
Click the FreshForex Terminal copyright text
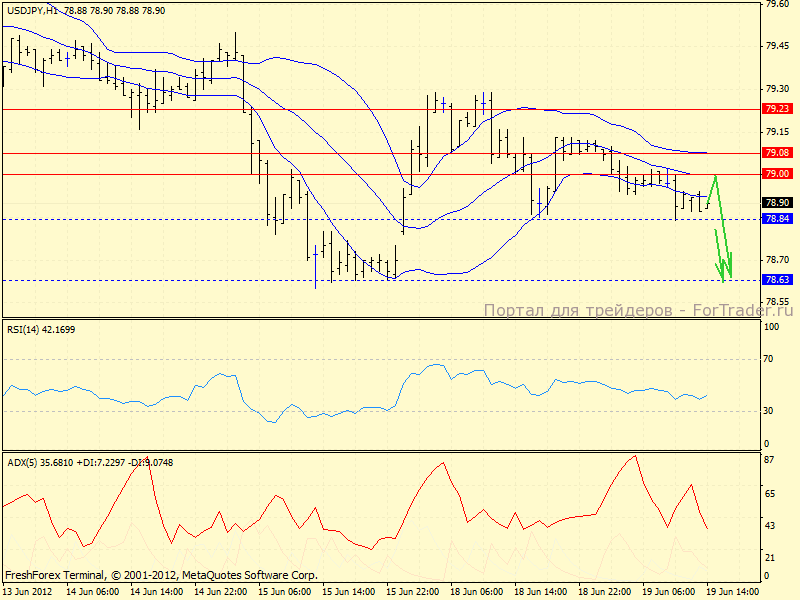(161, 575)
